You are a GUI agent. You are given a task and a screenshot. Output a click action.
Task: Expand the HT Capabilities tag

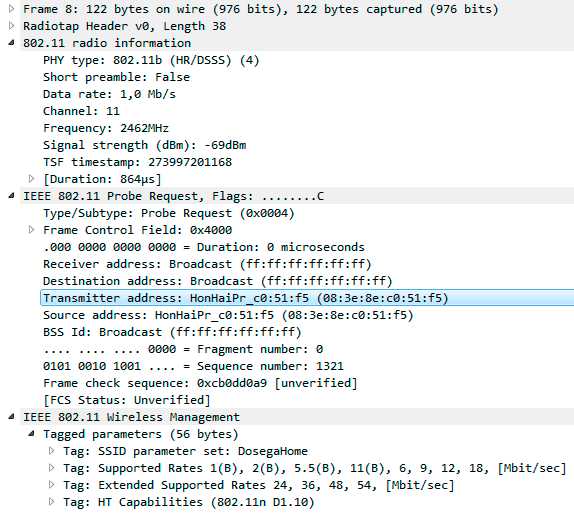[52, 502]
